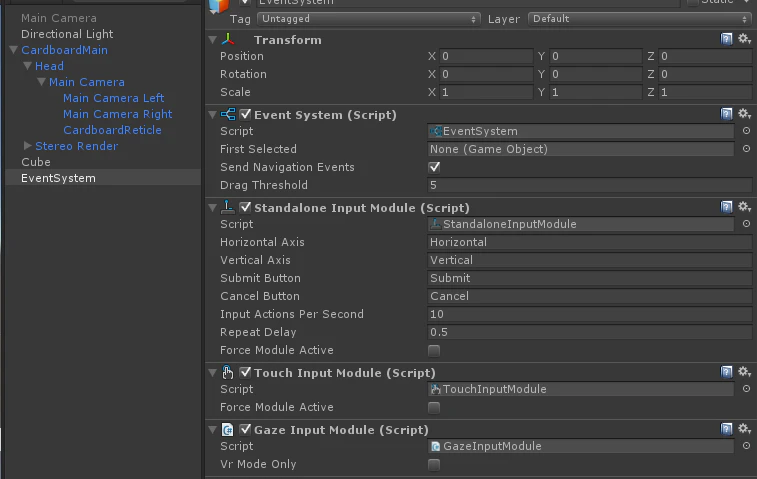Screen dimensions: 757x479
Task: Open Transform component help icon
Action: tap(726, 39)
